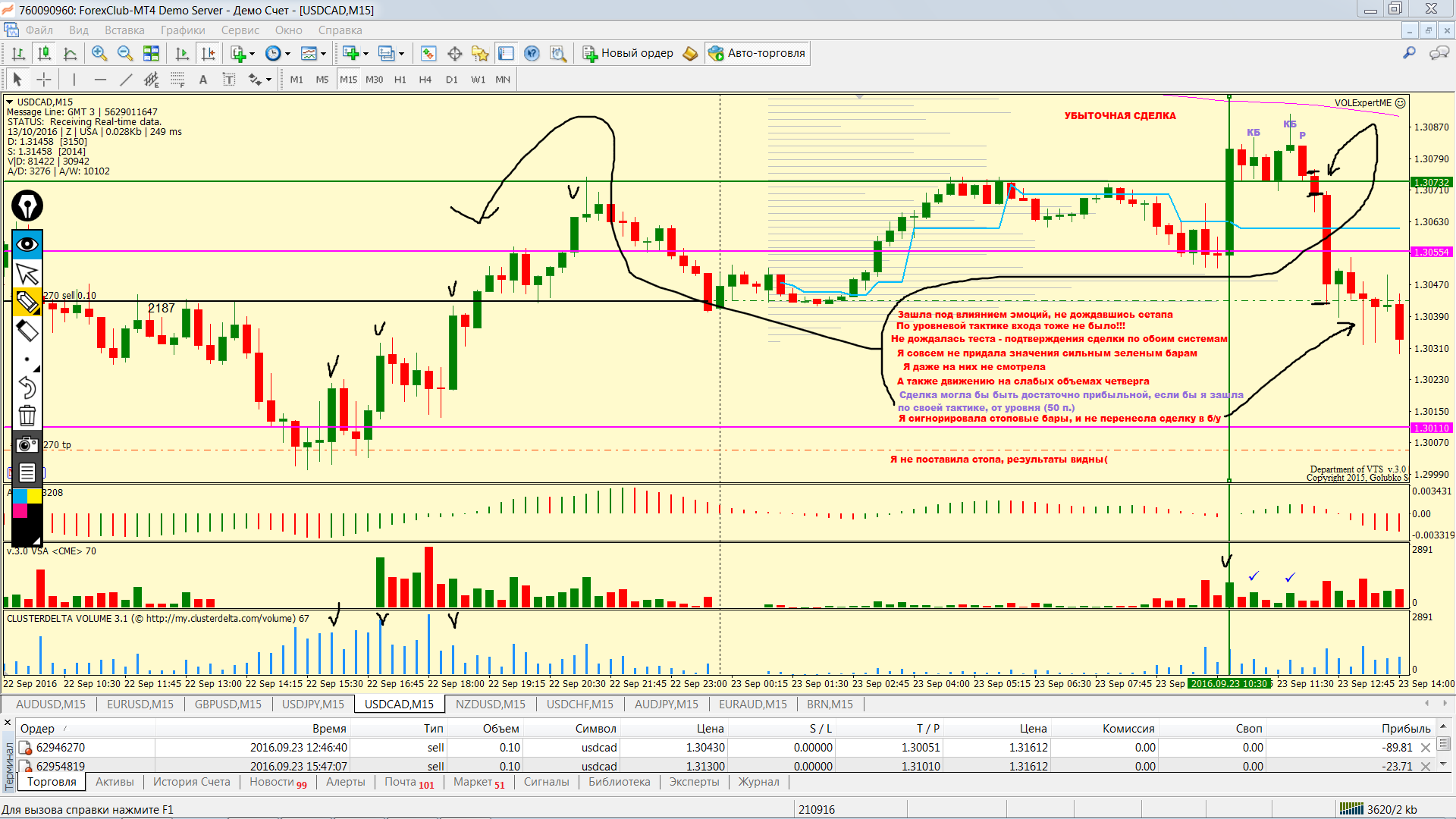Viewport: 1456px width, 819px height.
Task: Draw a trendline tool
Action: 126,80
